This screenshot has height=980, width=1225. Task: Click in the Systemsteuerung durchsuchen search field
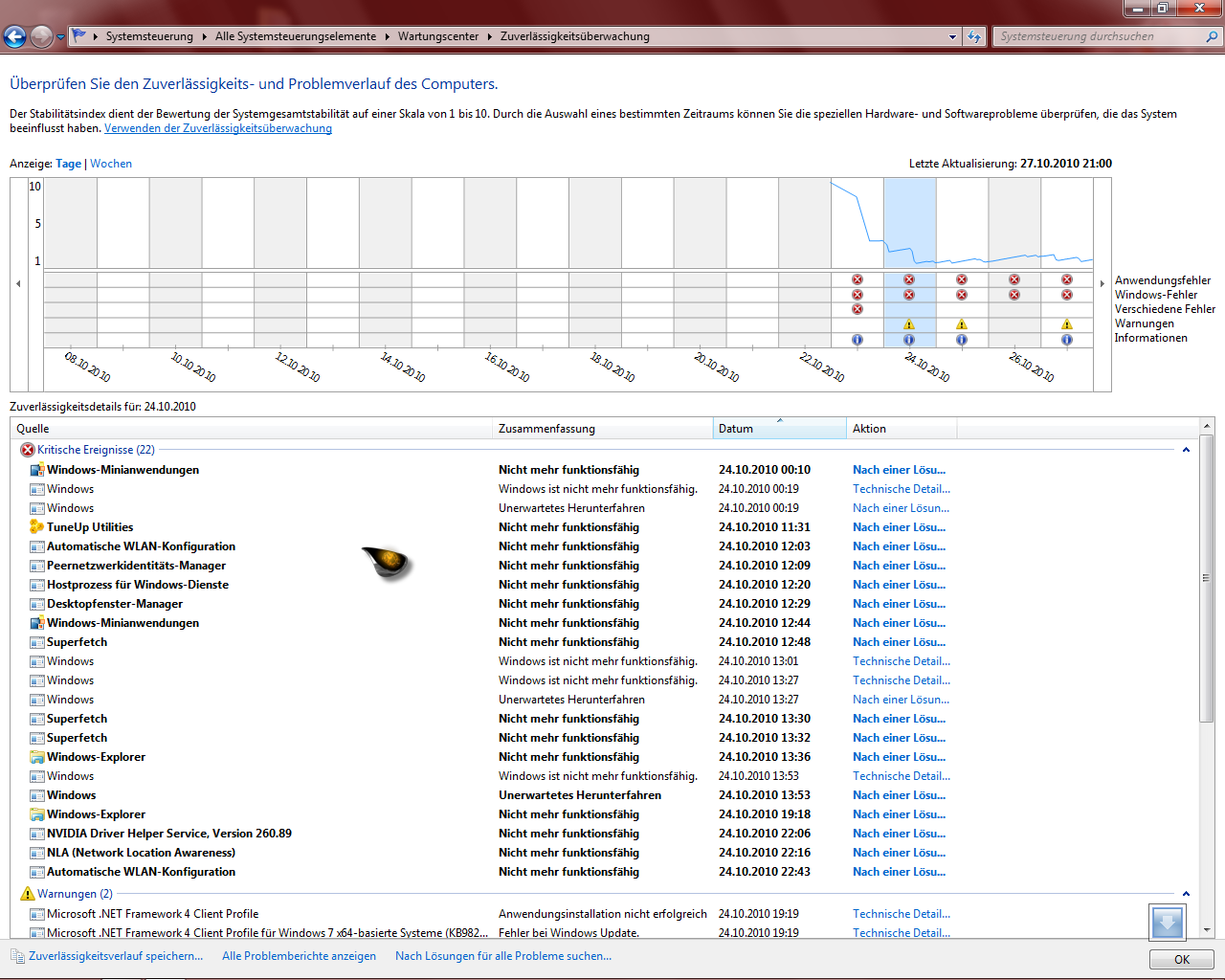[1099, 36]
